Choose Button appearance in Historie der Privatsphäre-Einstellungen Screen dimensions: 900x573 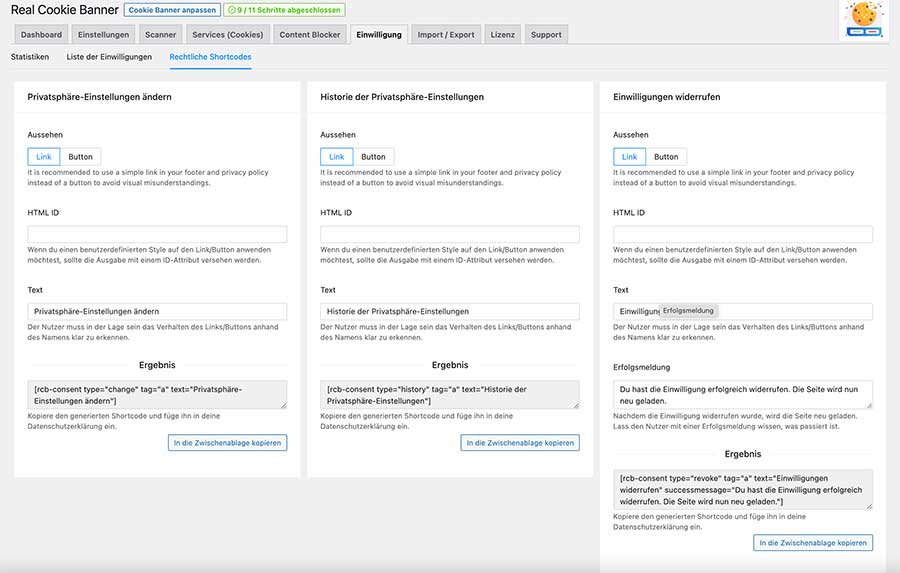point(373,156)
